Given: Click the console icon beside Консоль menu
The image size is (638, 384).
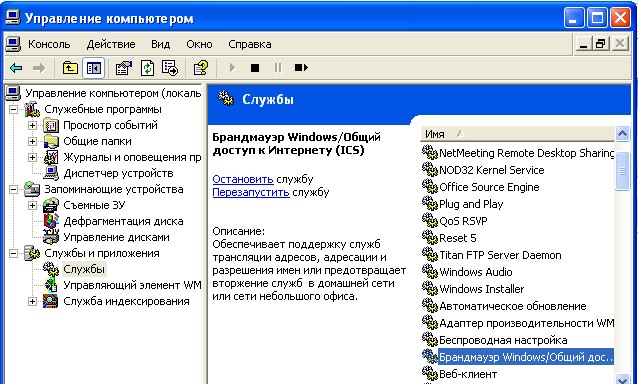Looking at the screenshot, I should [13, 44].
